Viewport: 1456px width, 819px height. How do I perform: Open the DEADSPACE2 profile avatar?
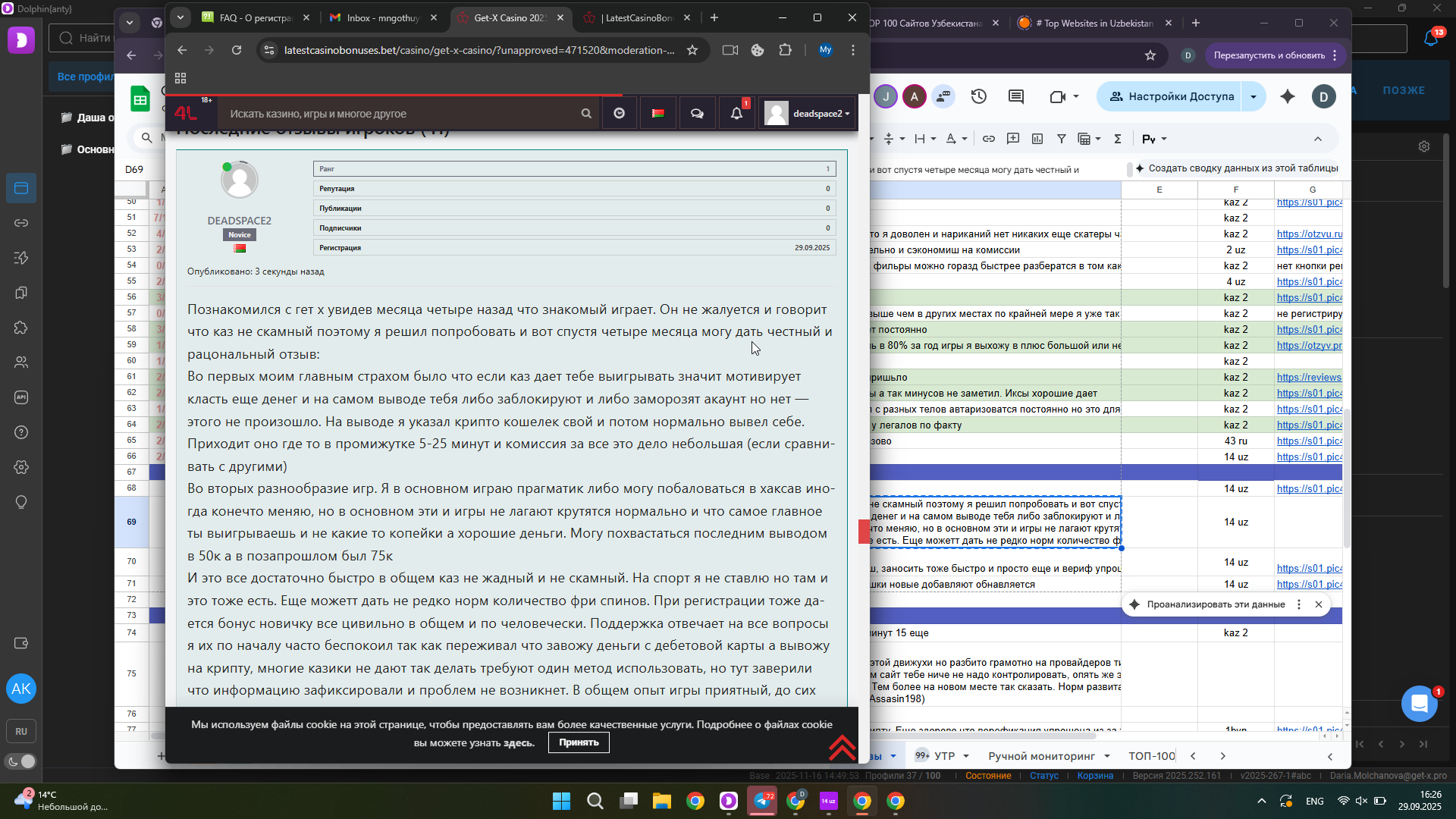[x=240, y=180]
